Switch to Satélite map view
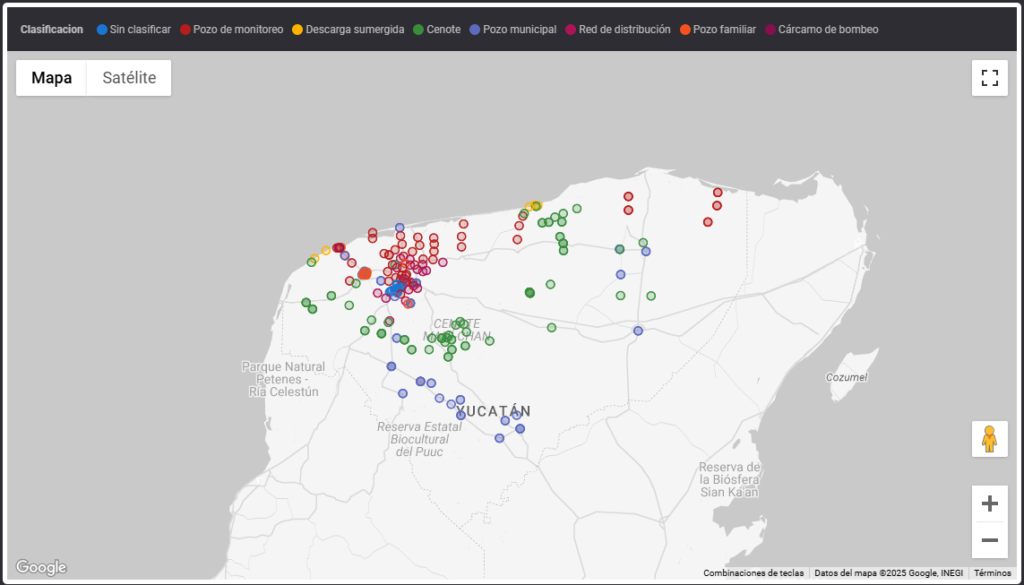 point(129,78)
